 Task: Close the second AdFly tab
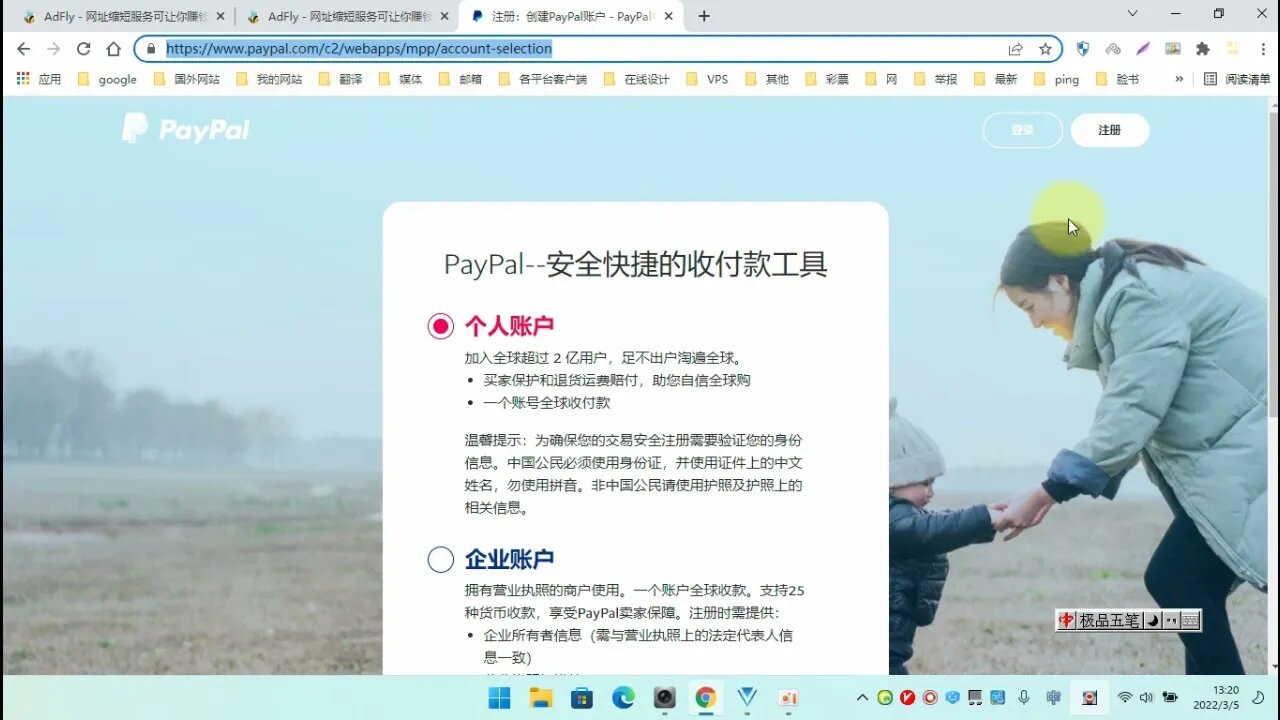[444, 16]
